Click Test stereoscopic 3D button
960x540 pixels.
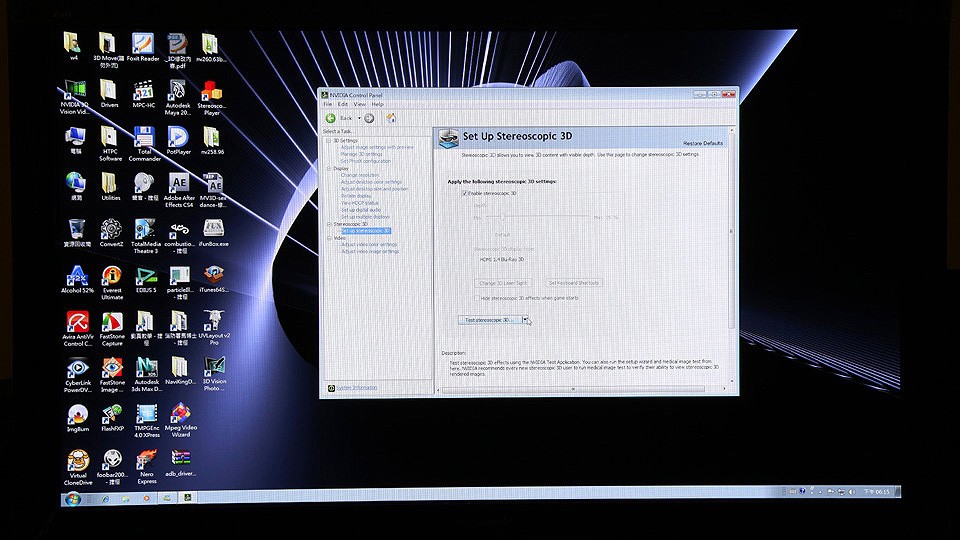[490, 320]
